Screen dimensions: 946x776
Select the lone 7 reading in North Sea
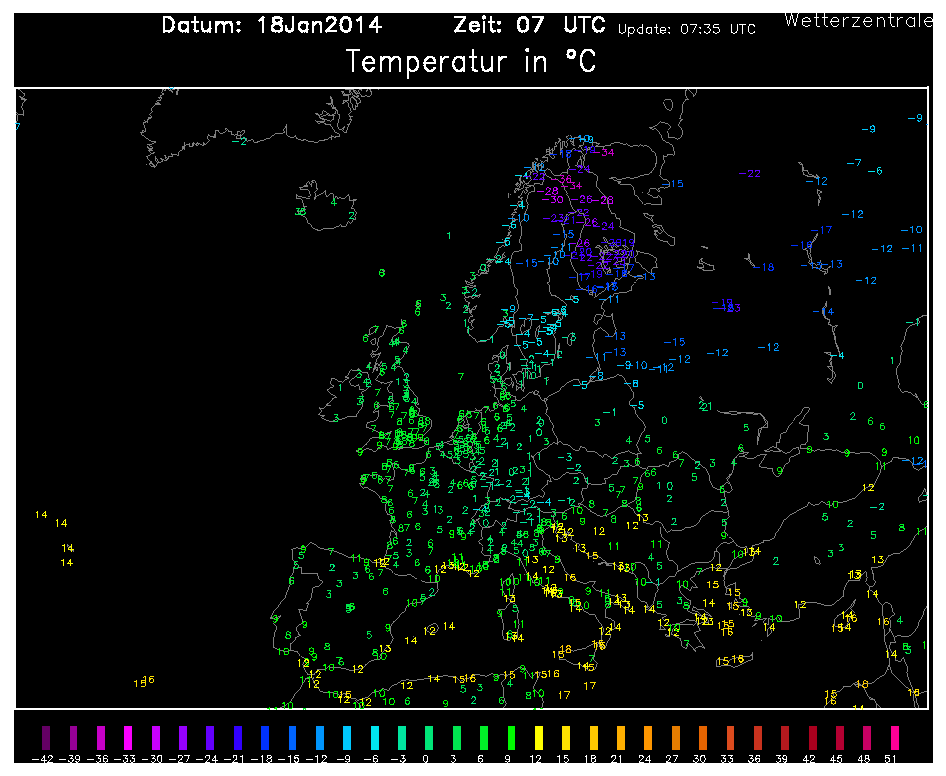click(x=461, y=377)
